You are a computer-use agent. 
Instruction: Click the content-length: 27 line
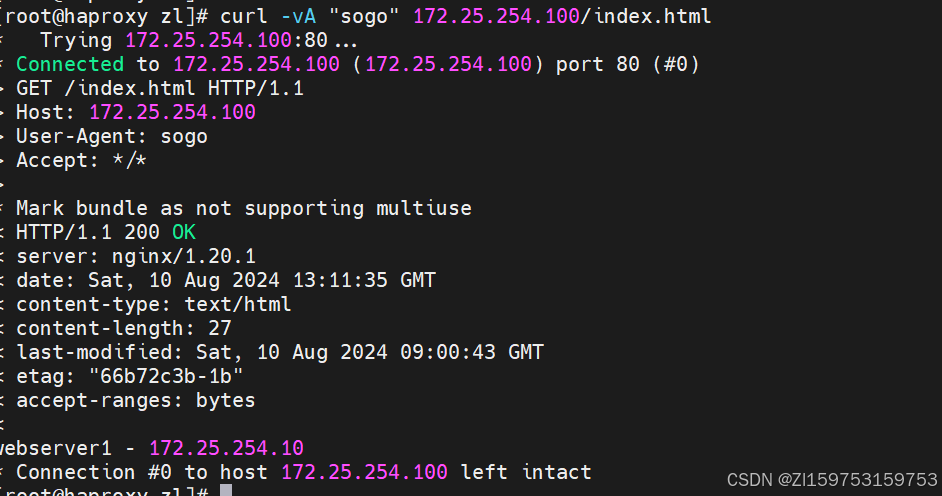[124, 328]
